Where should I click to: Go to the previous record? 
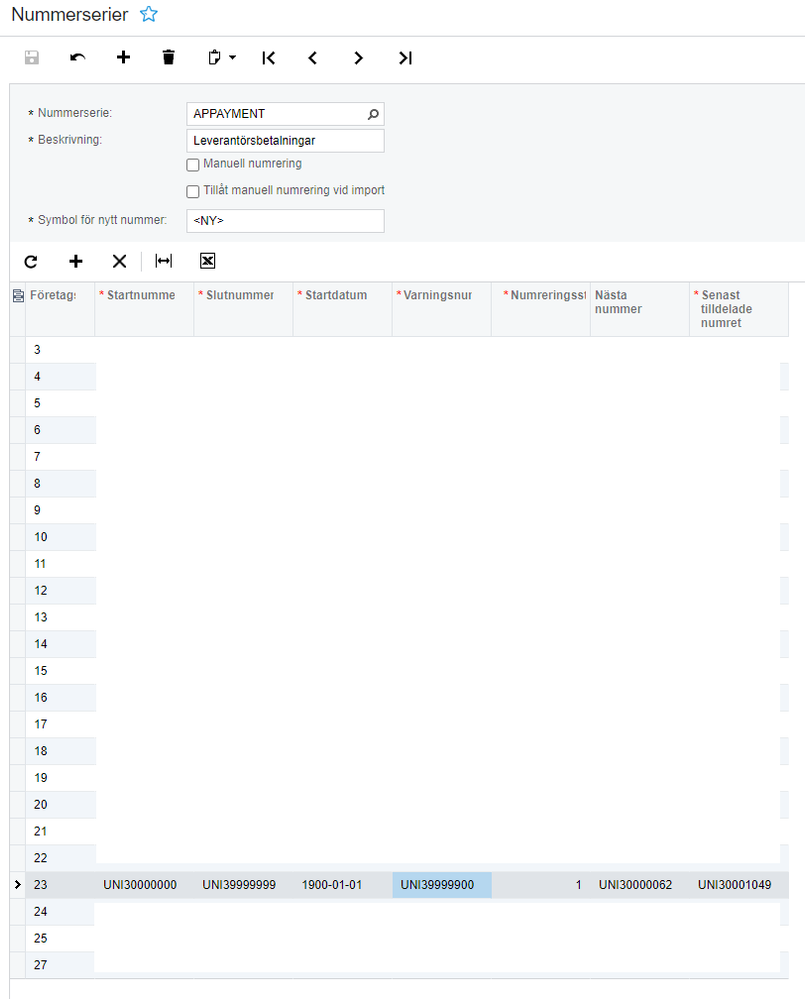click(x=313, y=58)
